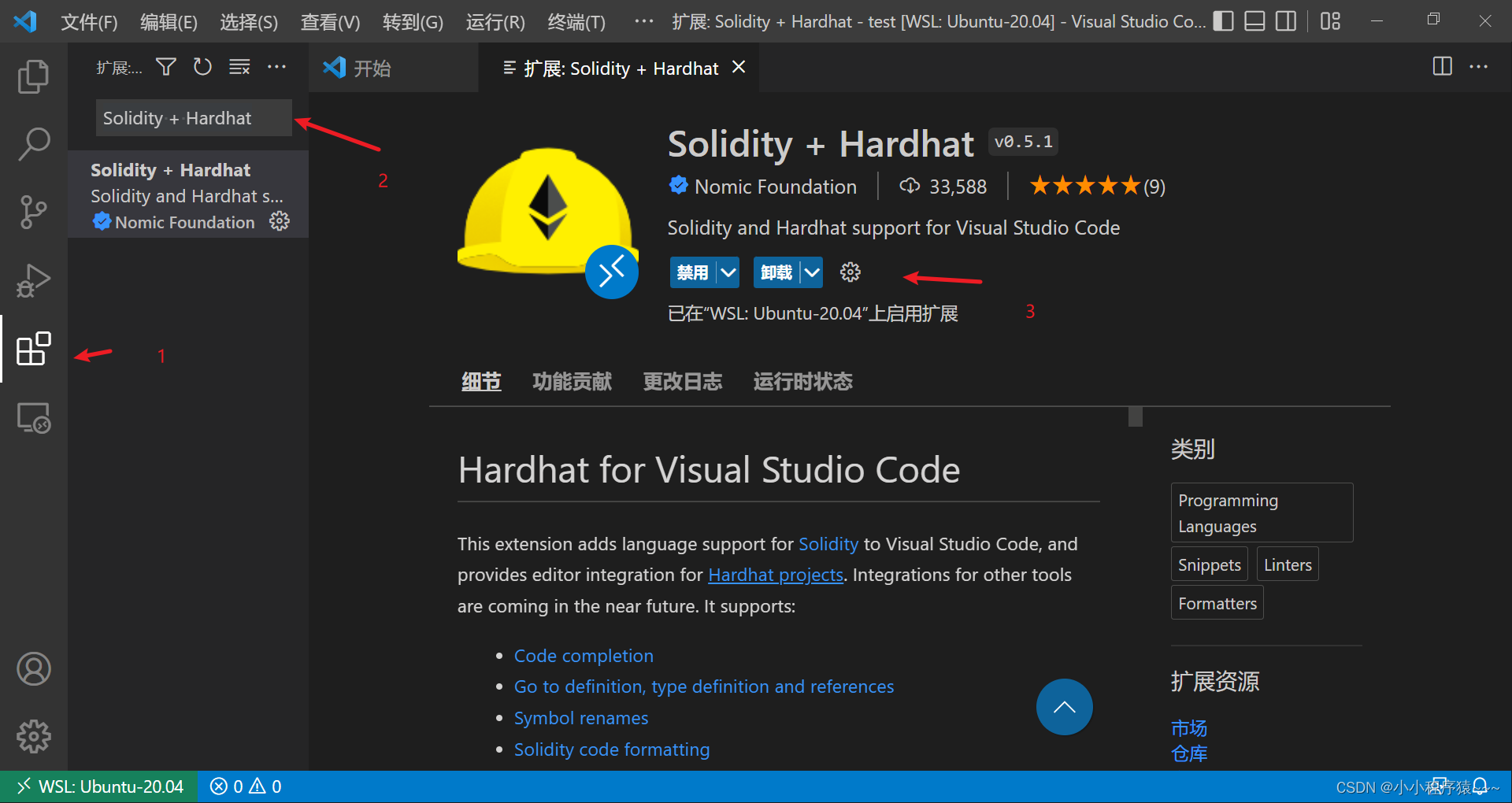Open the Accounts icon in activity bar
This screenshot has height=803, width=1512.
(x=33, y=669)
